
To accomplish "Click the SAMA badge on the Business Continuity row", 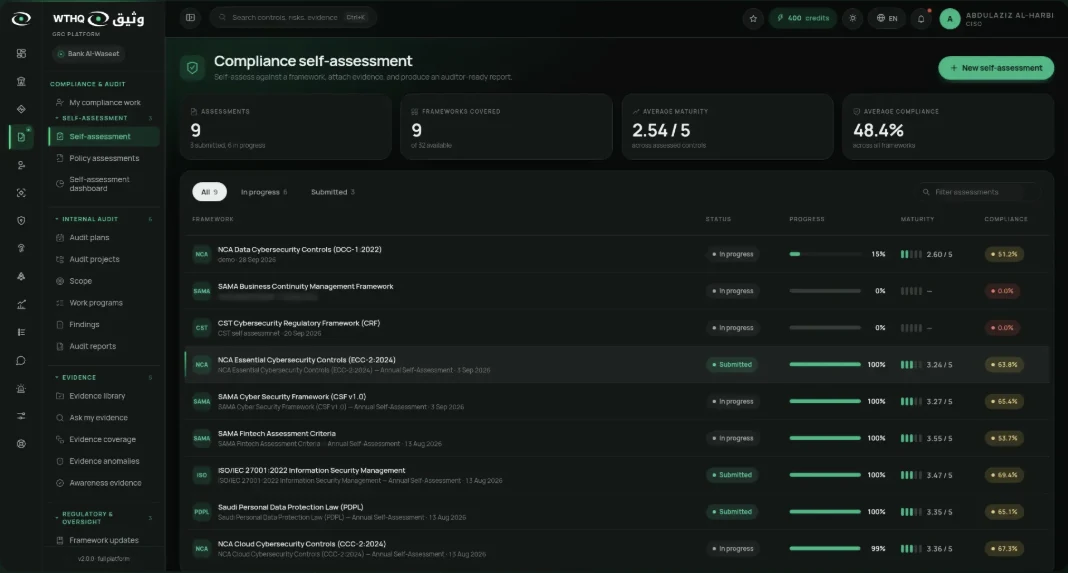I will tap(202, 291).
